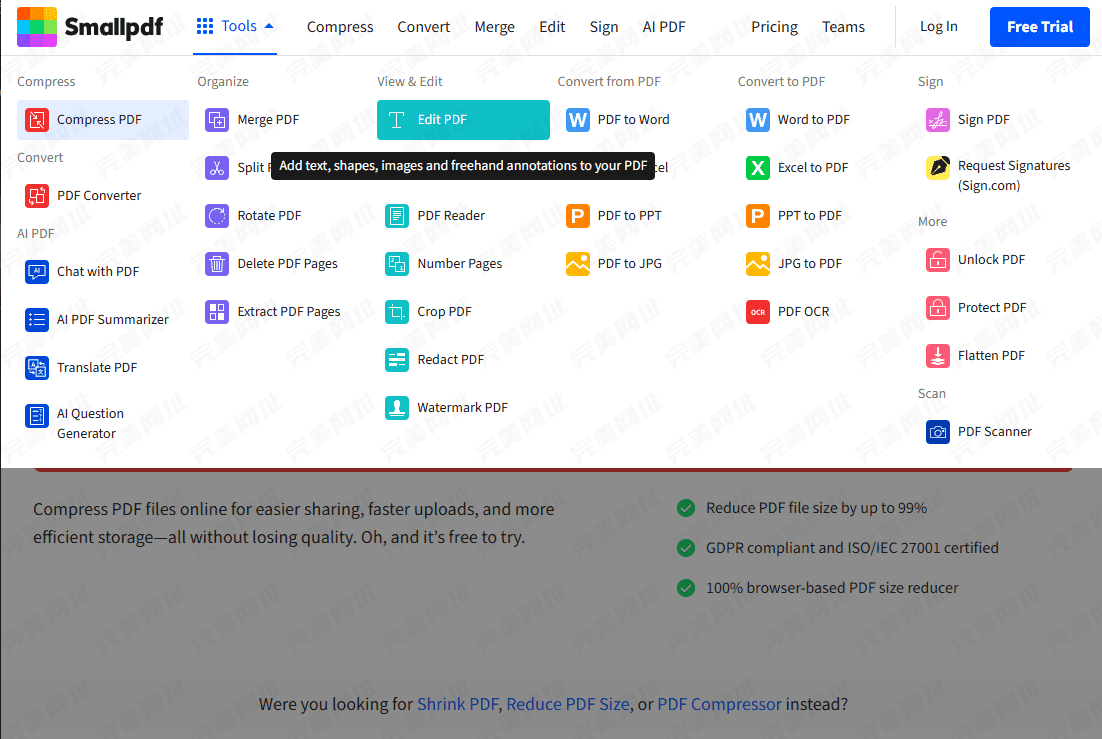Click the Unlock PDF padlock icon

[x=938, y=259]
